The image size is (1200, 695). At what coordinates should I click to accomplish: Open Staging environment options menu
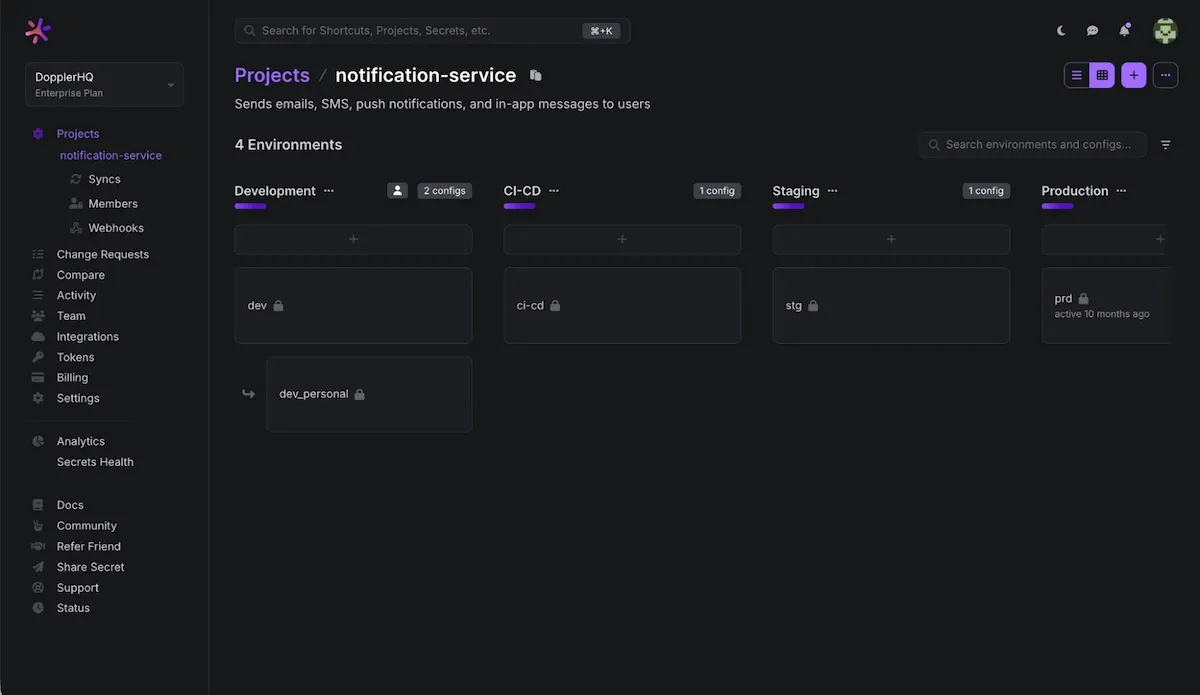tap(833, 191)
